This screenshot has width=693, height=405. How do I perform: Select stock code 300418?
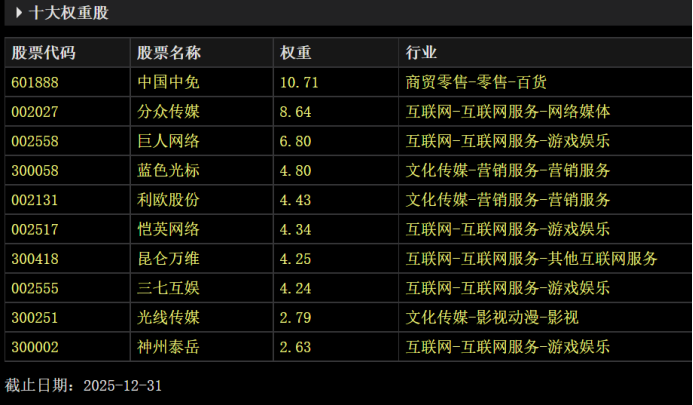click(35, 259)
